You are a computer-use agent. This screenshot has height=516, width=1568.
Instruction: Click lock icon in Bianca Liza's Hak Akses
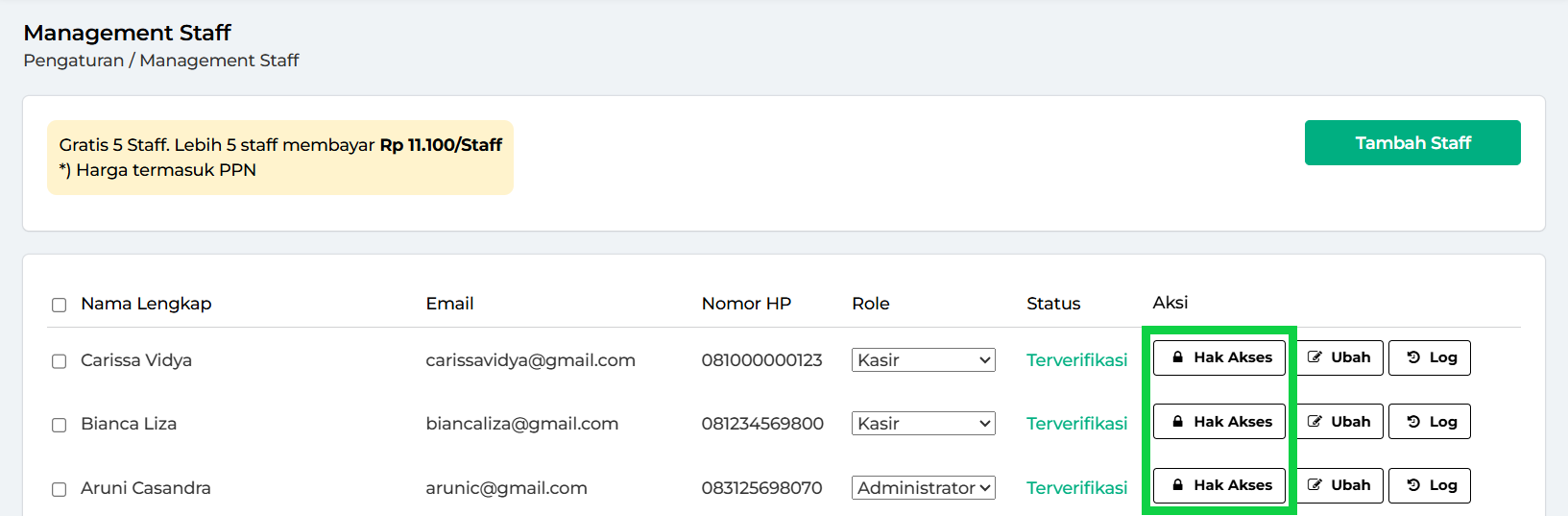point(1177,422)
